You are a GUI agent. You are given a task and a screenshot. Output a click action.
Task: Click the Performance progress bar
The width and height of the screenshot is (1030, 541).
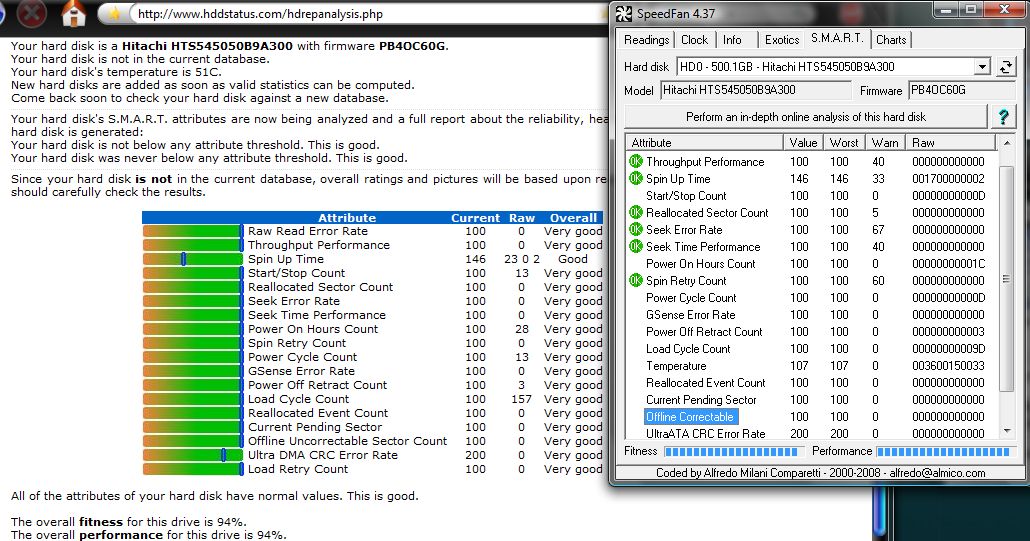click(x=947, y=452)
